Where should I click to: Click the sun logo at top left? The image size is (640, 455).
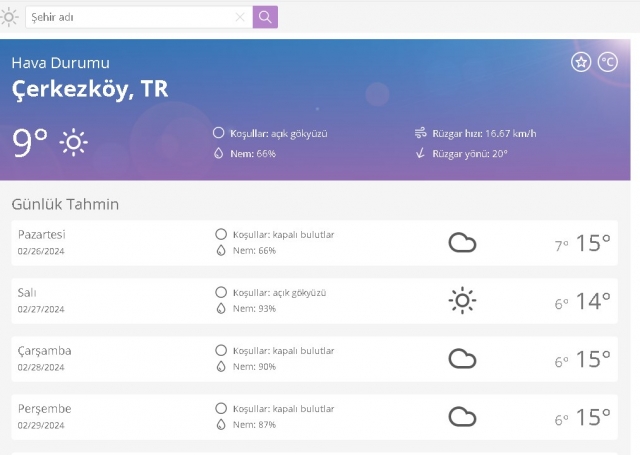click(10, 17)
